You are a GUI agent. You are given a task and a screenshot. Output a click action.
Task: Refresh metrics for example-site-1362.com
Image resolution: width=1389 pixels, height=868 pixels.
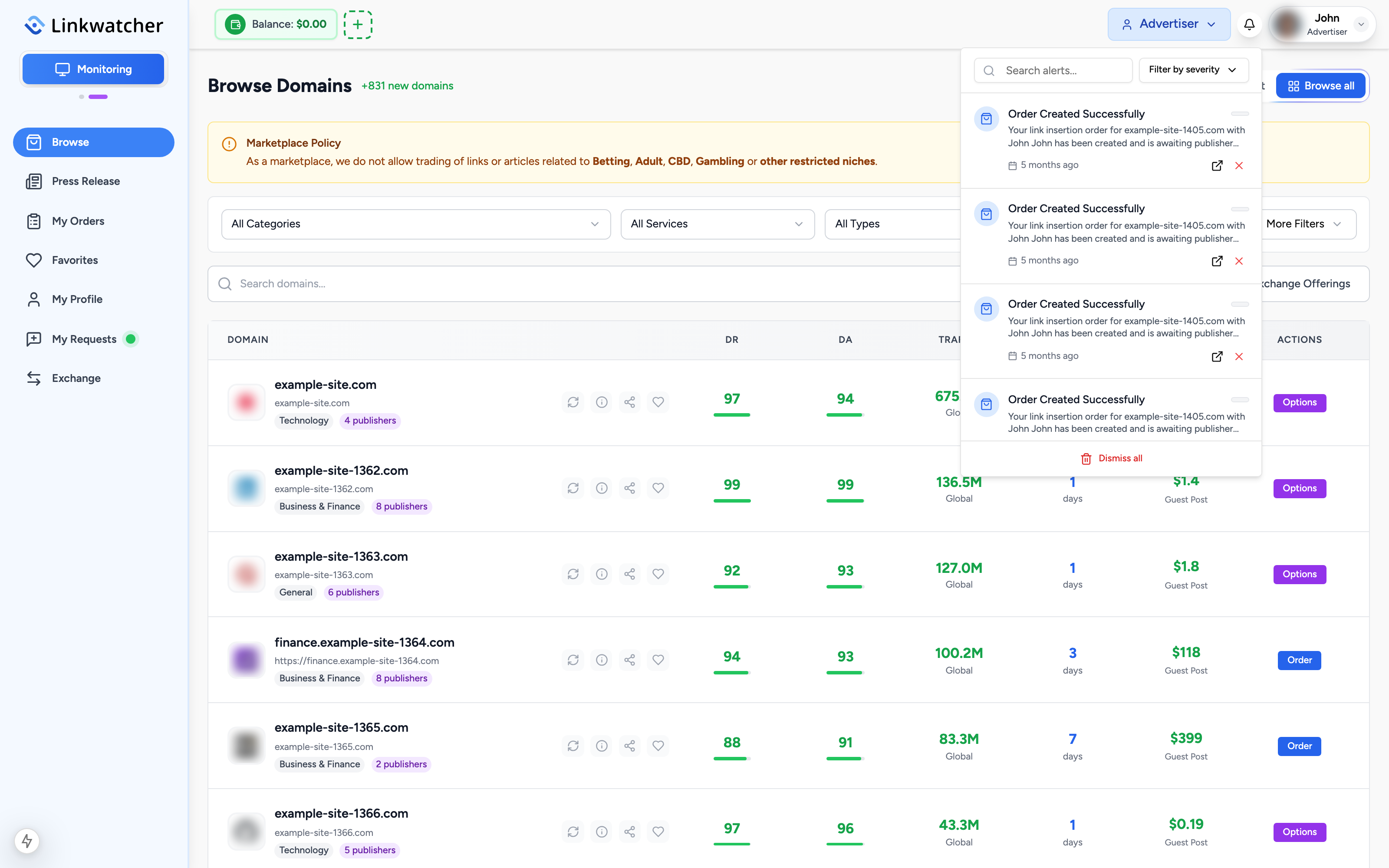pos(573,488)
